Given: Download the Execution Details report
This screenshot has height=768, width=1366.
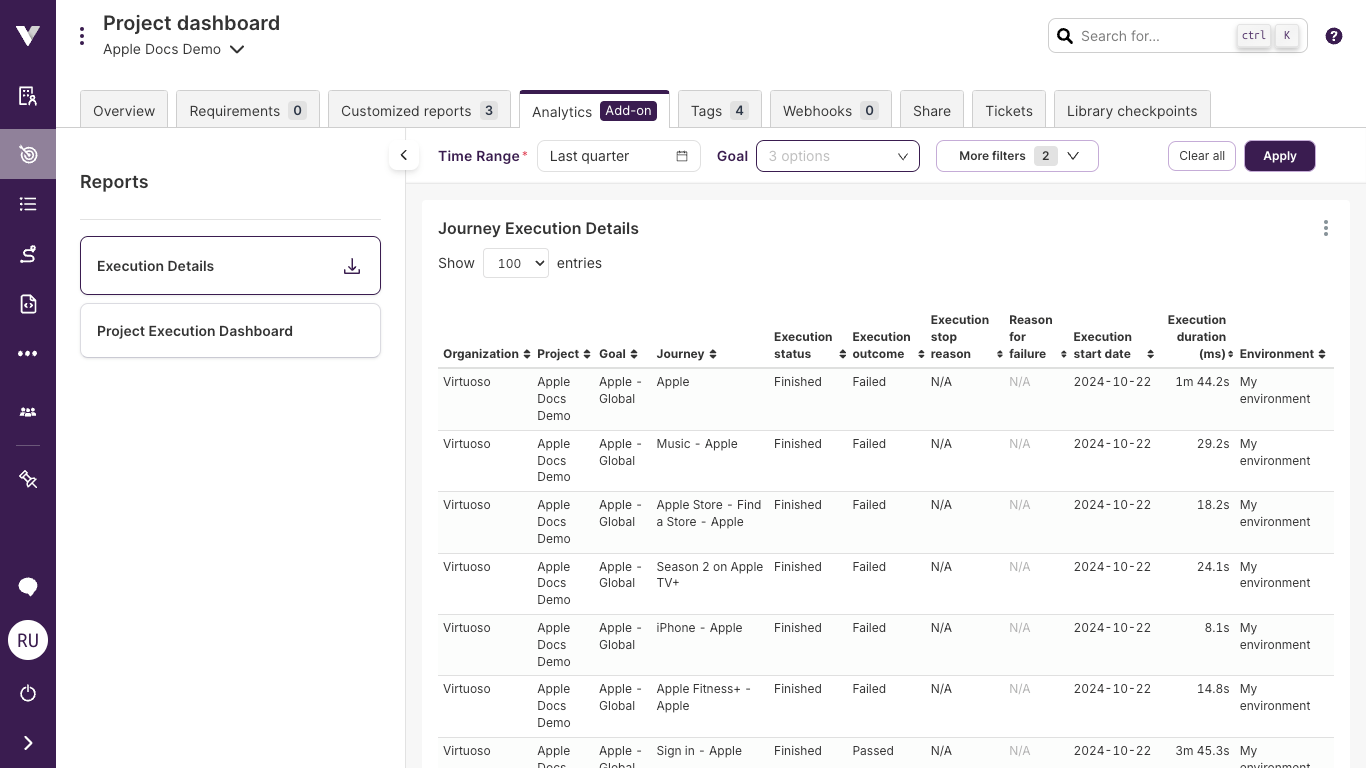Looking at the screenshot, I should click(352, 266).
